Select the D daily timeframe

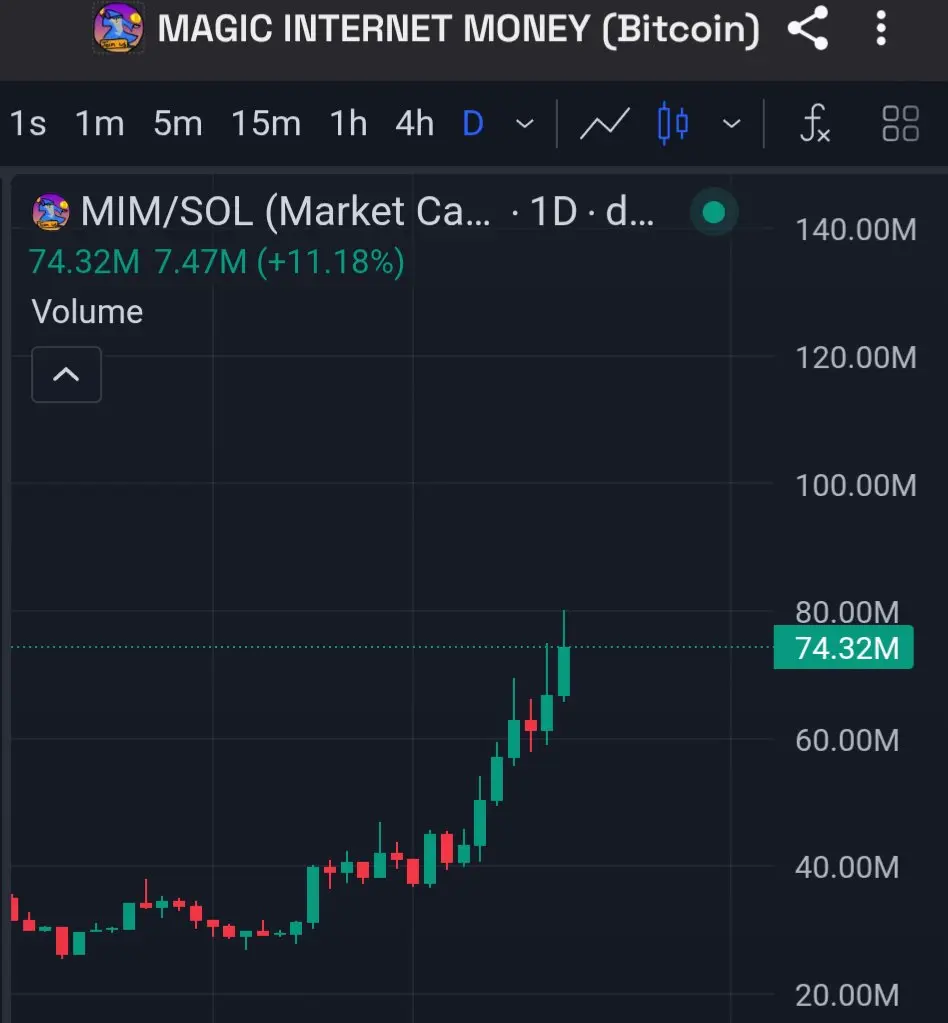[x=473, y=123]
